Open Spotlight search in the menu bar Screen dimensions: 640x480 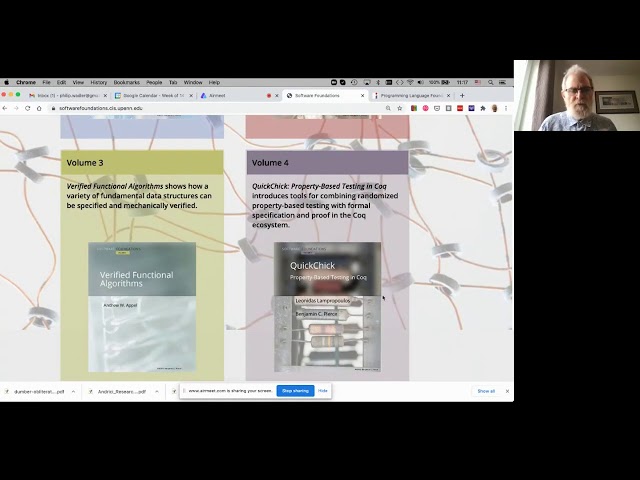click(x=491, y=82)
